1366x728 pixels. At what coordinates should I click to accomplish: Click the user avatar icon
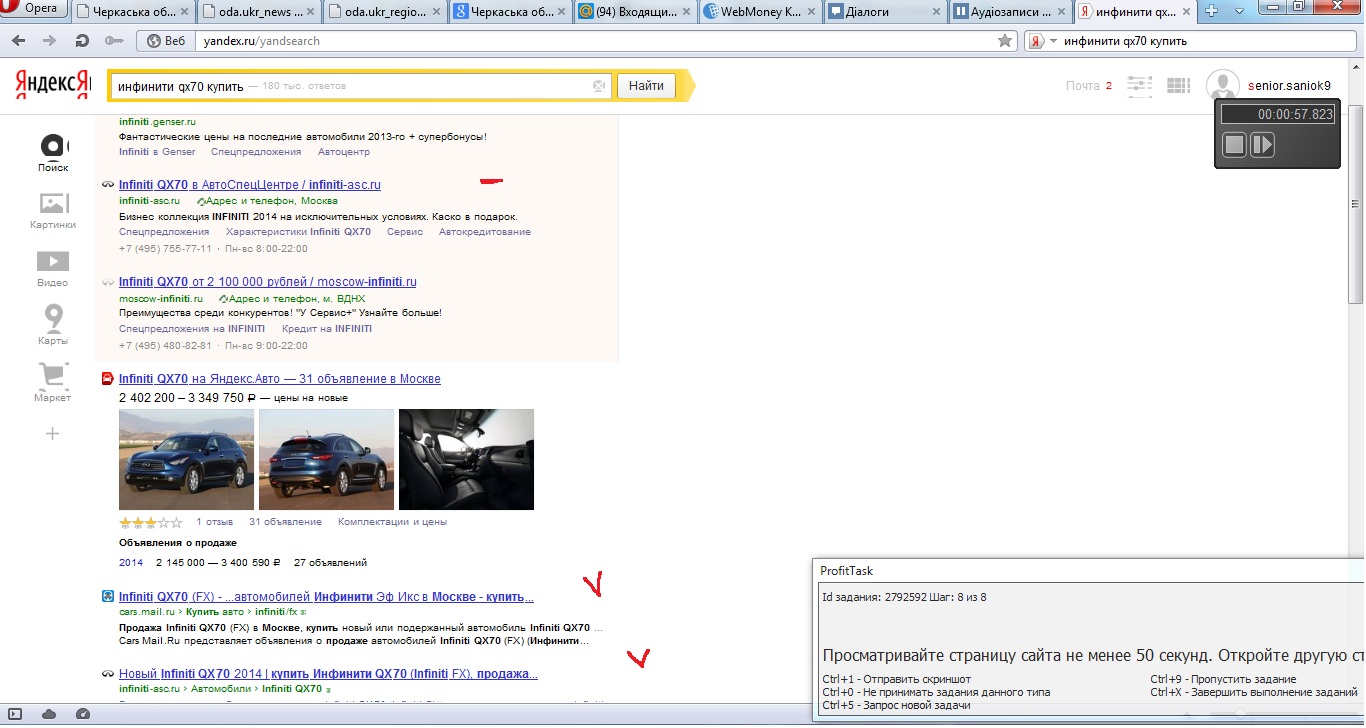point(1223,86)
